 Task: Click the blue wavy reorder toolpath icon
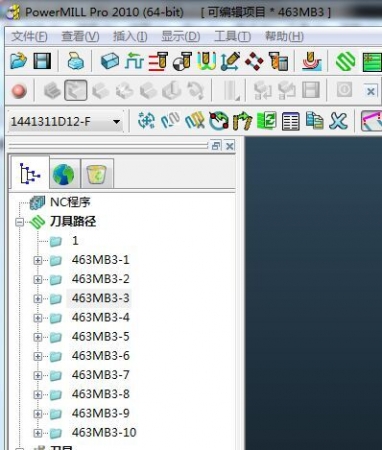tap(170, 121)
